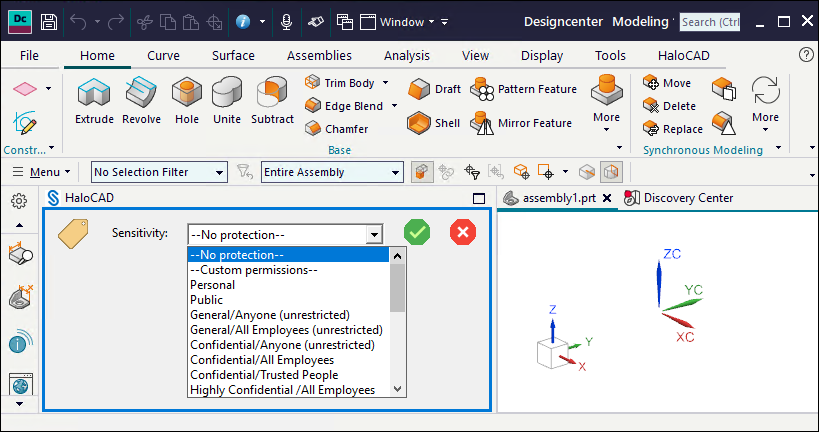Click the blue information icon
The image size is (819, 432).
tap(243, 22)
